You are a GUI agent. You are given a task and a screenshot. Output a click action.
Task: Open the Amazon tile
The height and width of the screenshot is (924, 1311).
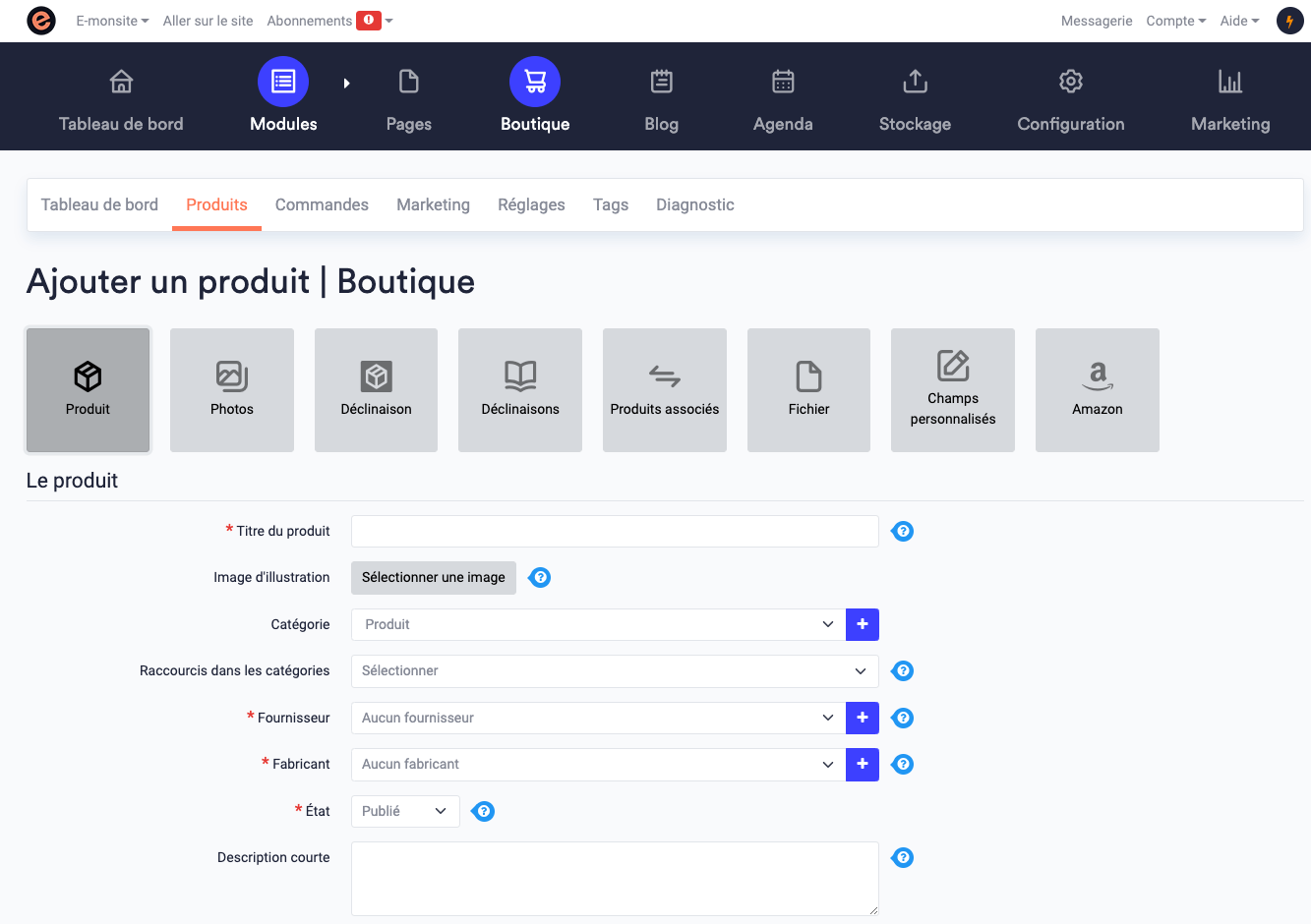pos(1098,390)
